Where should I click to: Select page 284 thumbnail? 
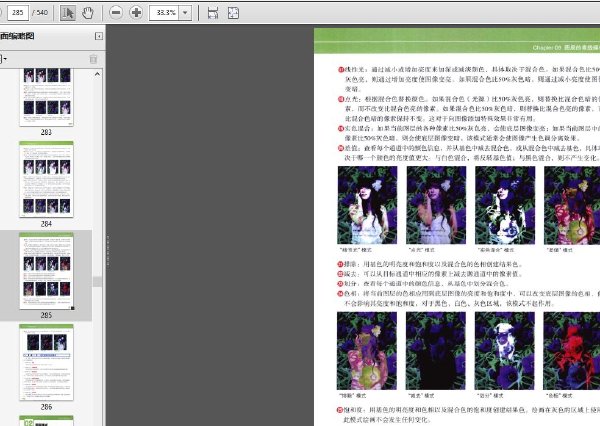point(46,179)
